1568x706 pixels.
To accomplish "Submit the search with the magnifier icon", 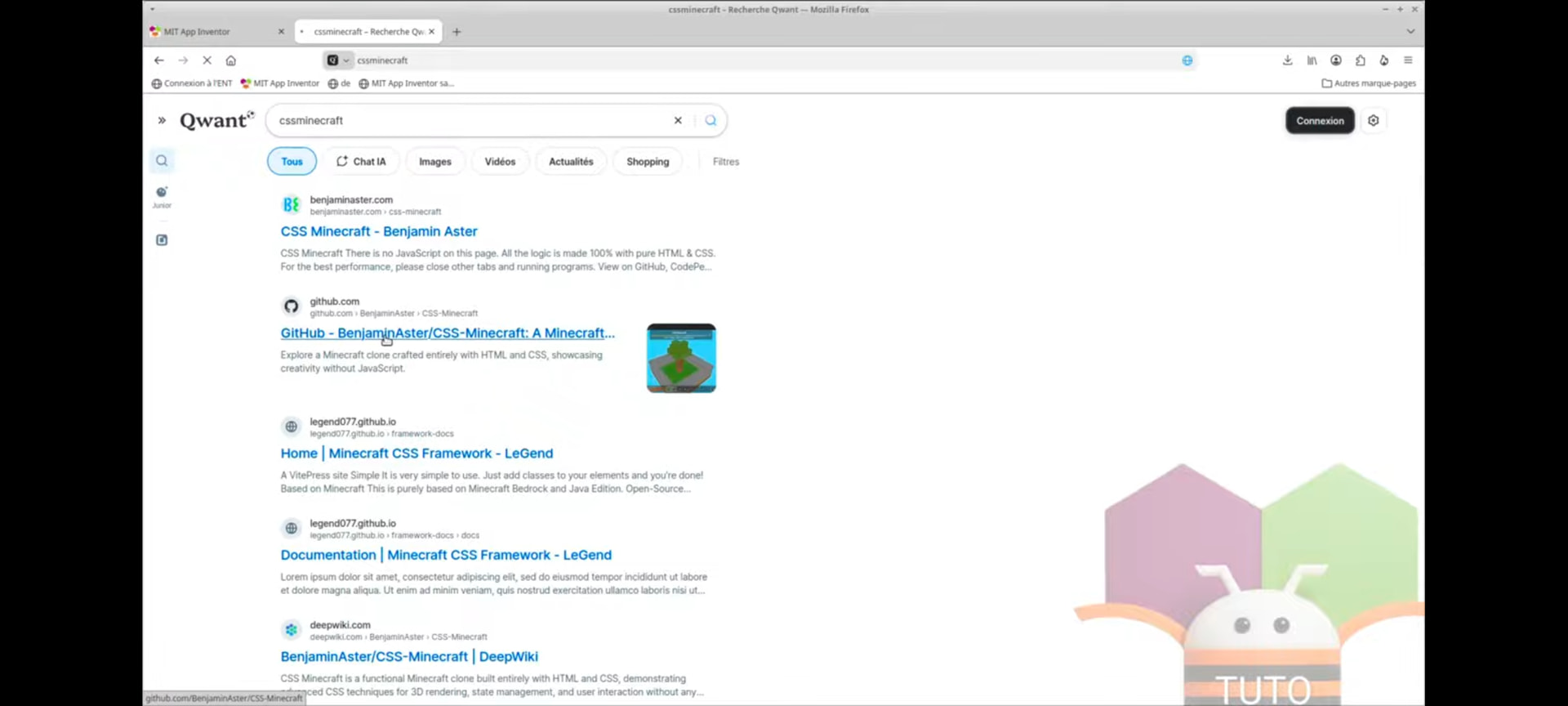I will point(710,120).
